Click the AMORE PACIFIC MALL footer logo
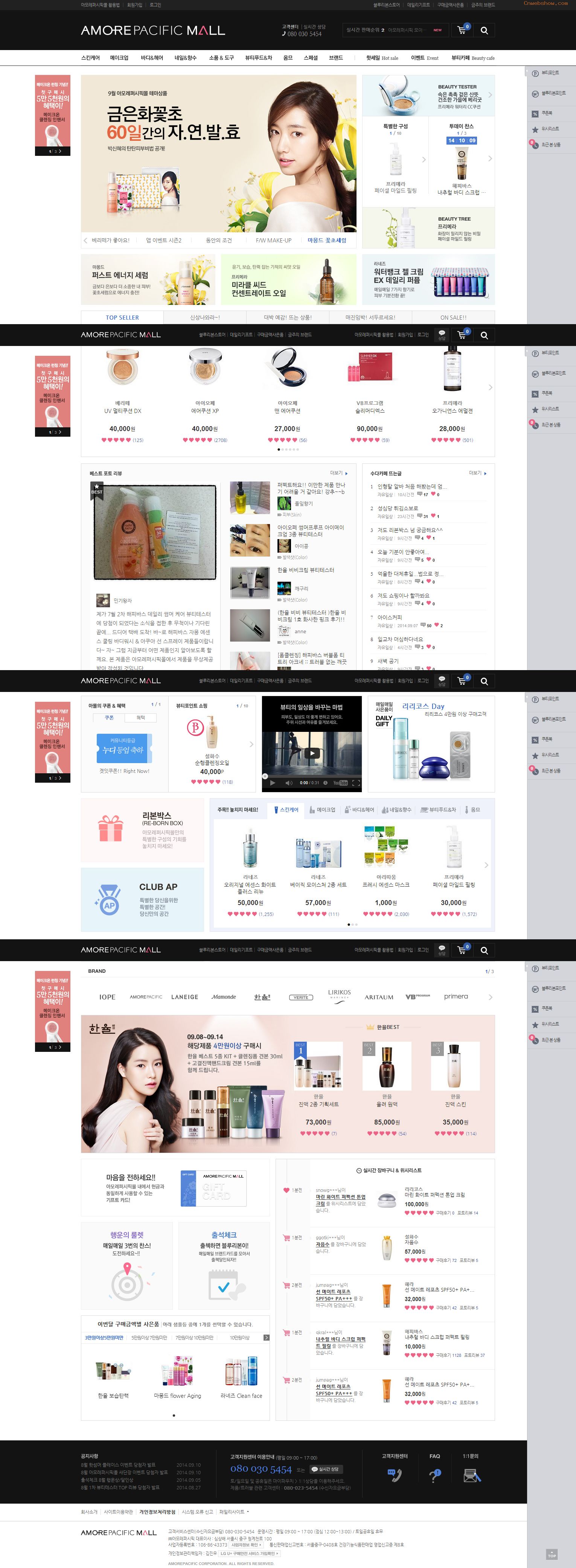Viewport: 576px width, 1568px height. (x=119, y=1532)
